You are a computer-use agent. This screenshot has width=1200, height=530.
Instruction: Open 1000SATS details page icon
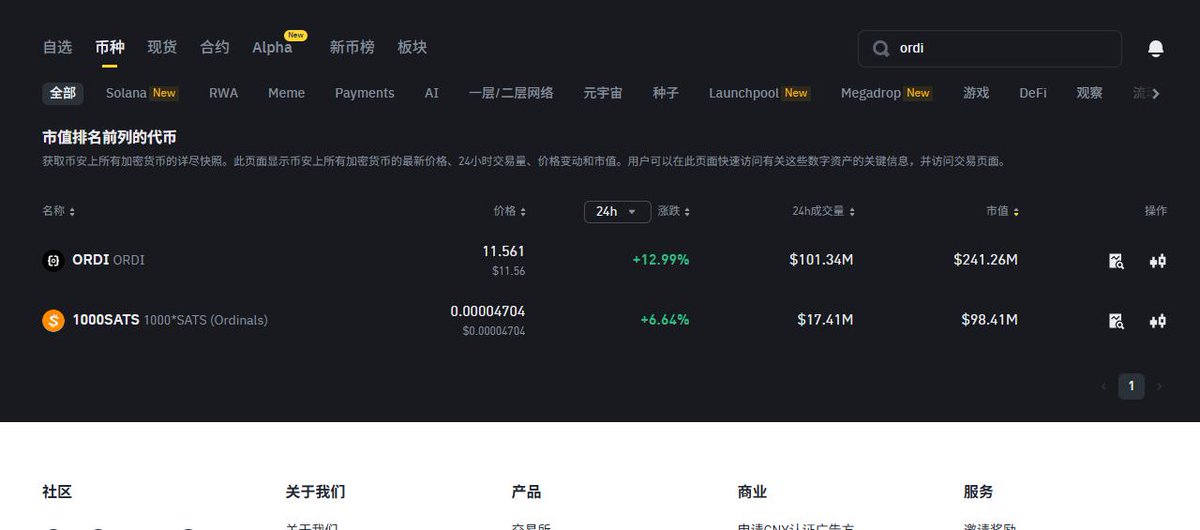point(1116,320)
